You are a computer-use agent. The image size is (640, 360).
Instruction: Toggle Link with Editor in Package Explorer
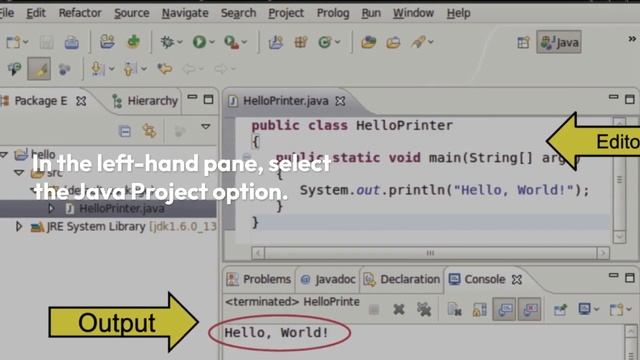149,131
